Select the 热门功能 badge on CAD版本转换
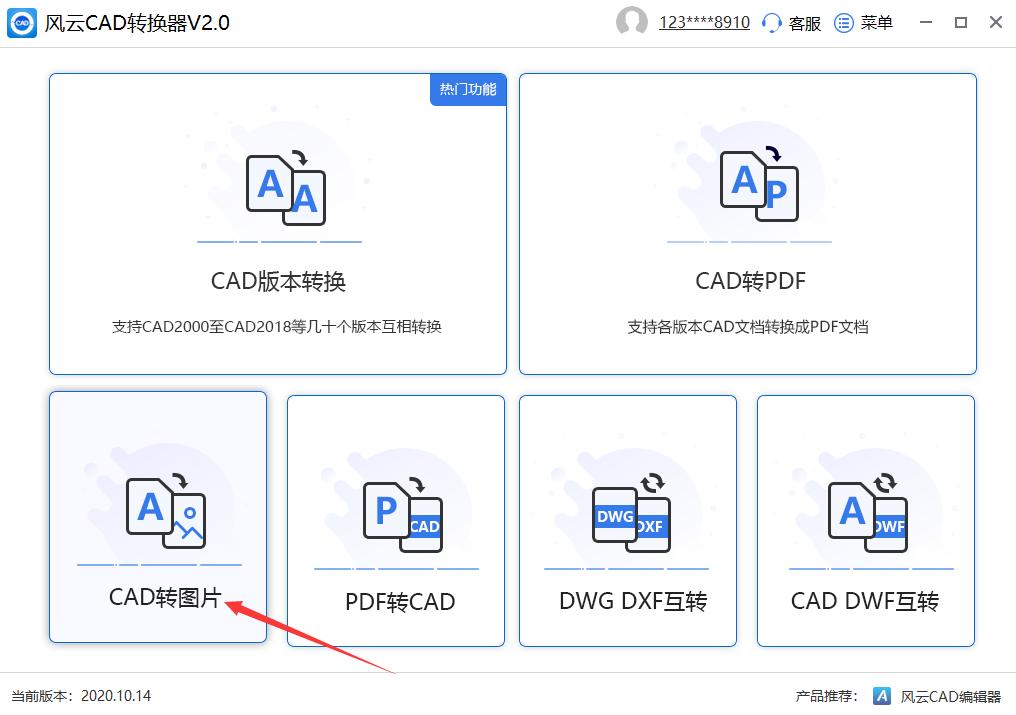The image size is (1016, 715). pyautogui.click(x=468, y=89)
